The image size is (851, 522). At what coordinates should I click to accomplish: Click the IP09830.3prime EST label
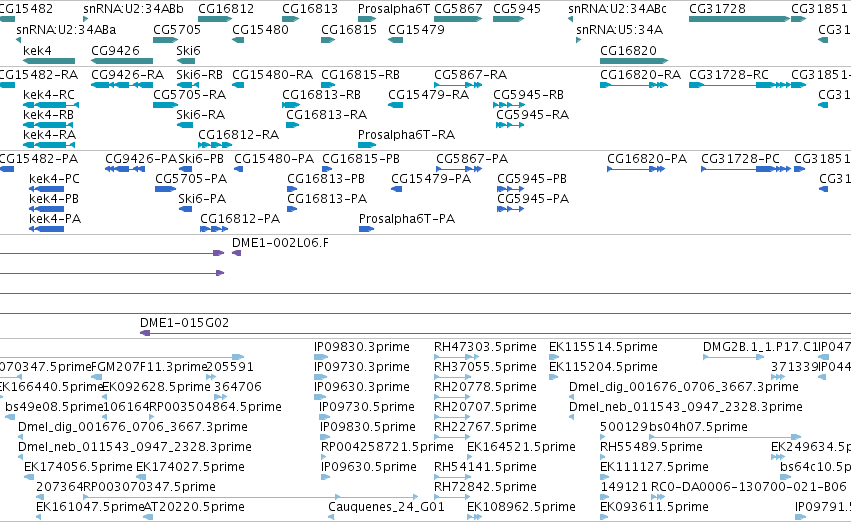click(361, 347)
